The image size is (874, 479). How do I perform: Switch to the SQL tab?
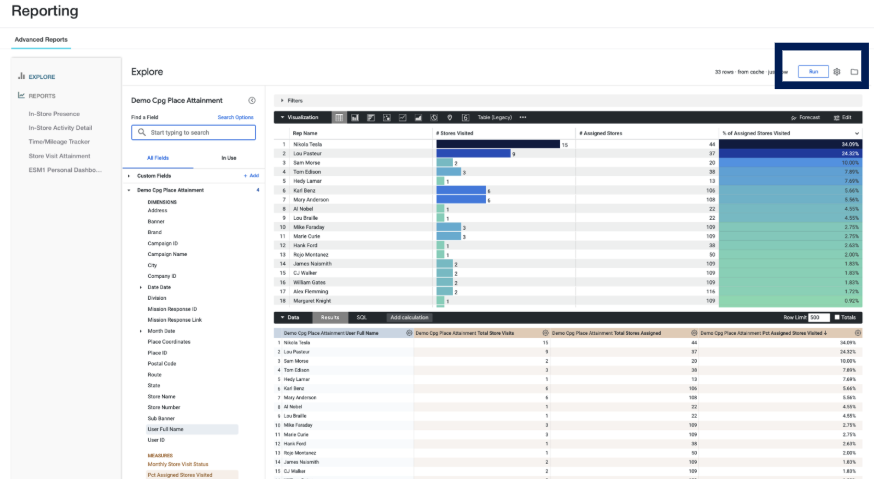click(362, 317)
